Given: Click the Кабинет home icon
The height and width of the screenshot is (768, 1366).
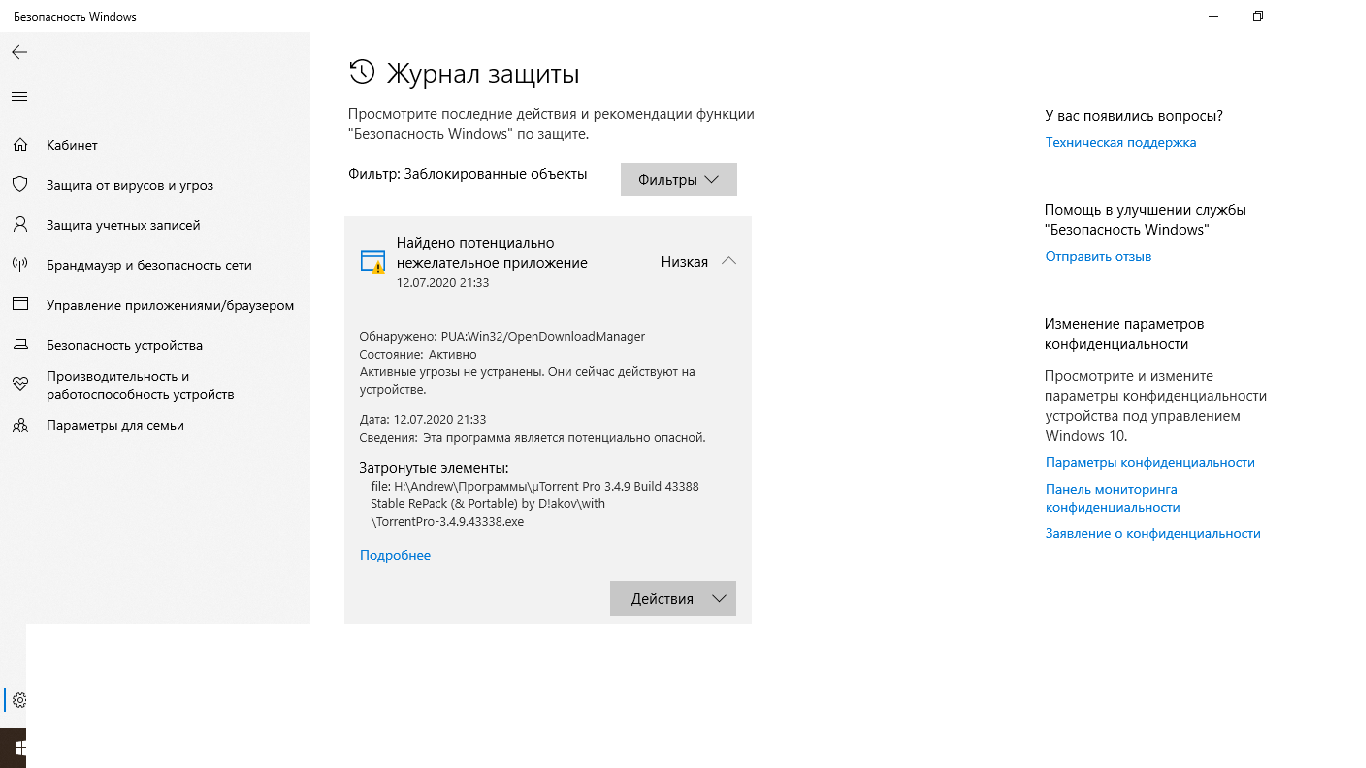Looking at the screenshot, I should tap(20, 145).
